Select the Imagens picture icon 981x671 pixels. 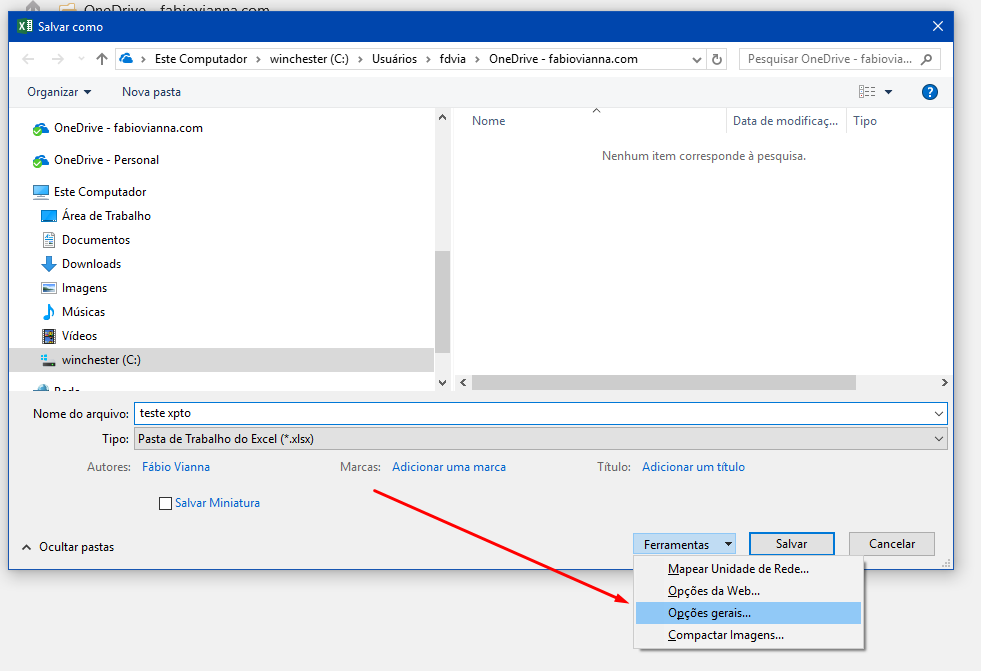[x=48, y=288]
